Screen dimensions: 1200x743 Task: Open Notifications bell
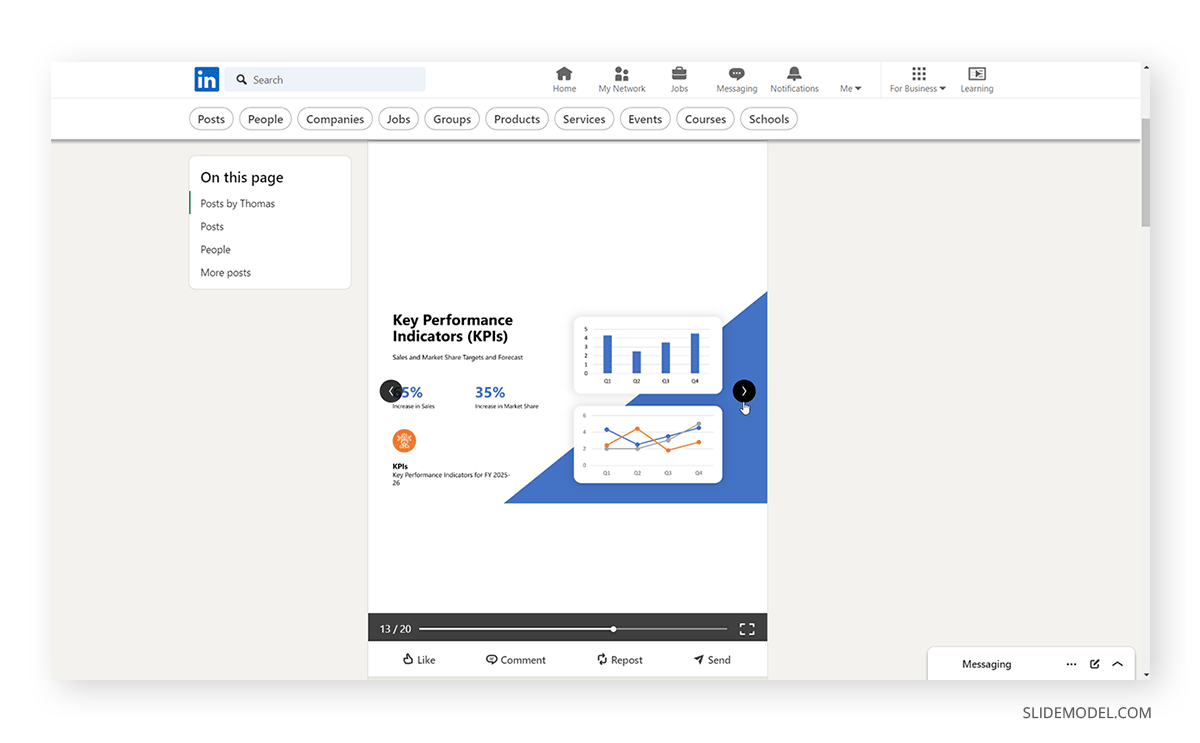click(x=795, y=80)
